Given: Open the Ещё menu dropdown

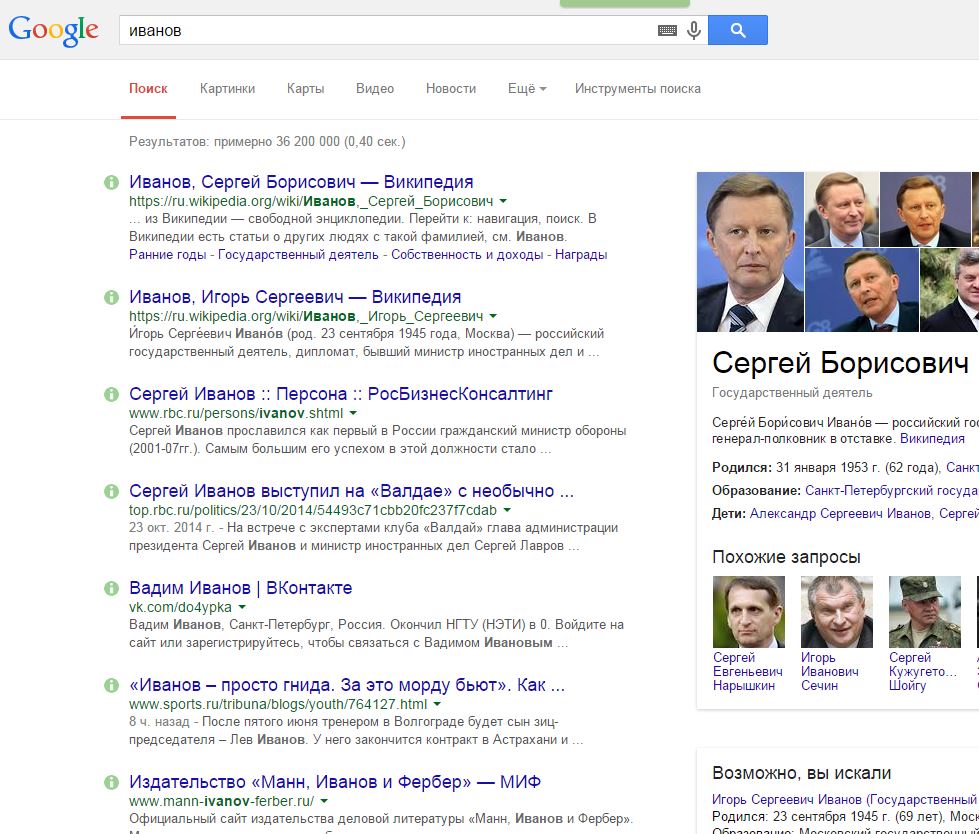Looking at the screenshot, I should (526, 88).
